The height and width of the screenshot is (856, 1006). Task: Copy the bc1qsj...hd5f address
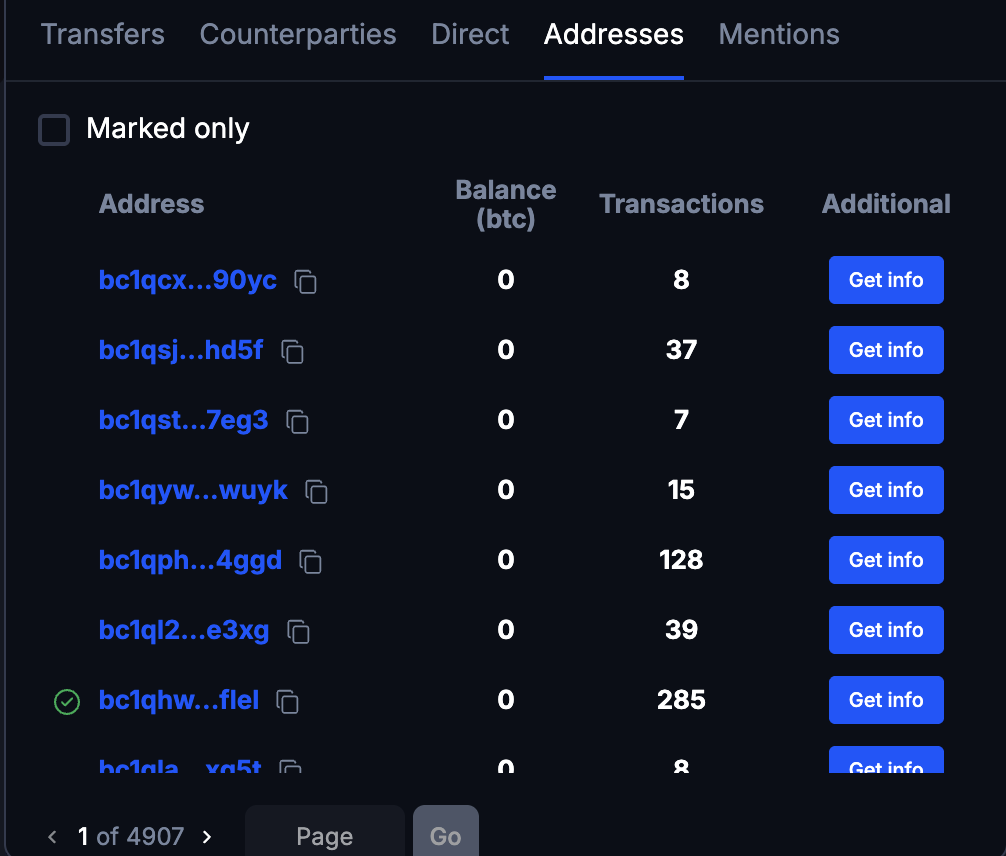291,352
